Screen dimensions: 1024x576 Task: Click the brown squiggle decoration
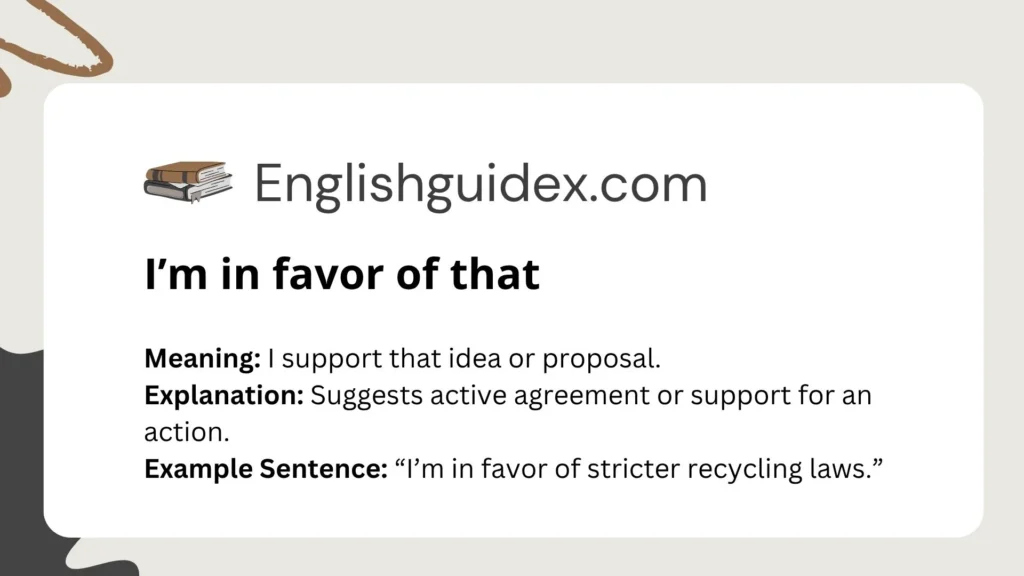(62, 45)
